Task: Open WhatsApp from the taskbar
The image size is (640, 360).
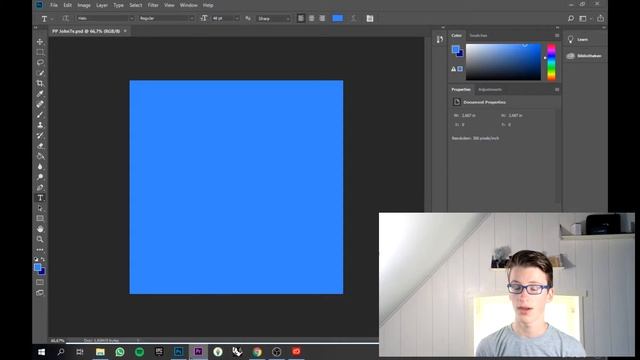Action: coord(120,352)
